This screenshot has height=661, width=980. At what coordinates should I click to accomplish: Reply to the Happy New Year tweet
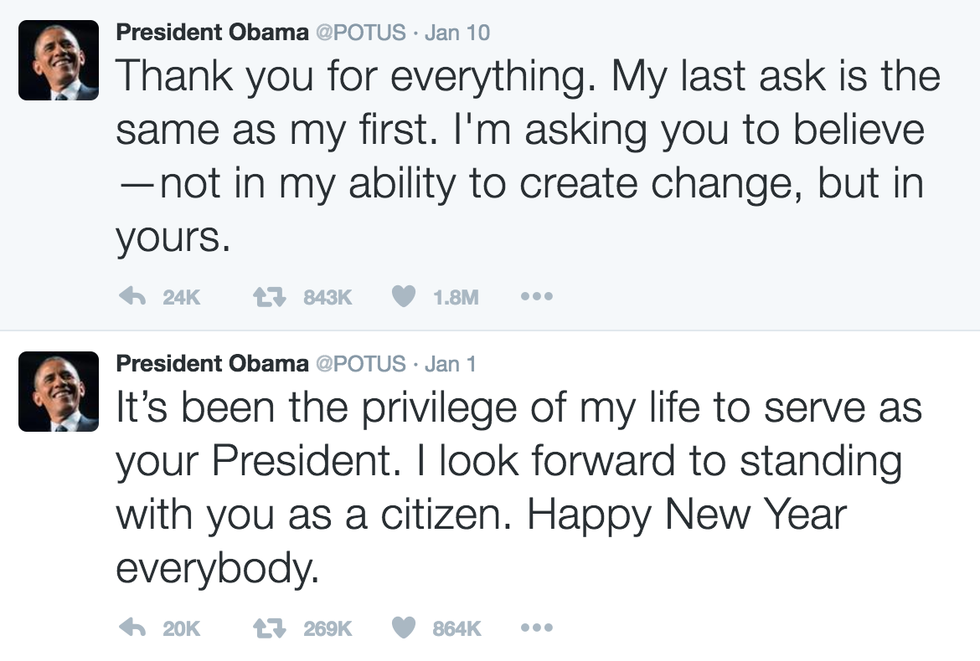[132, 628]
